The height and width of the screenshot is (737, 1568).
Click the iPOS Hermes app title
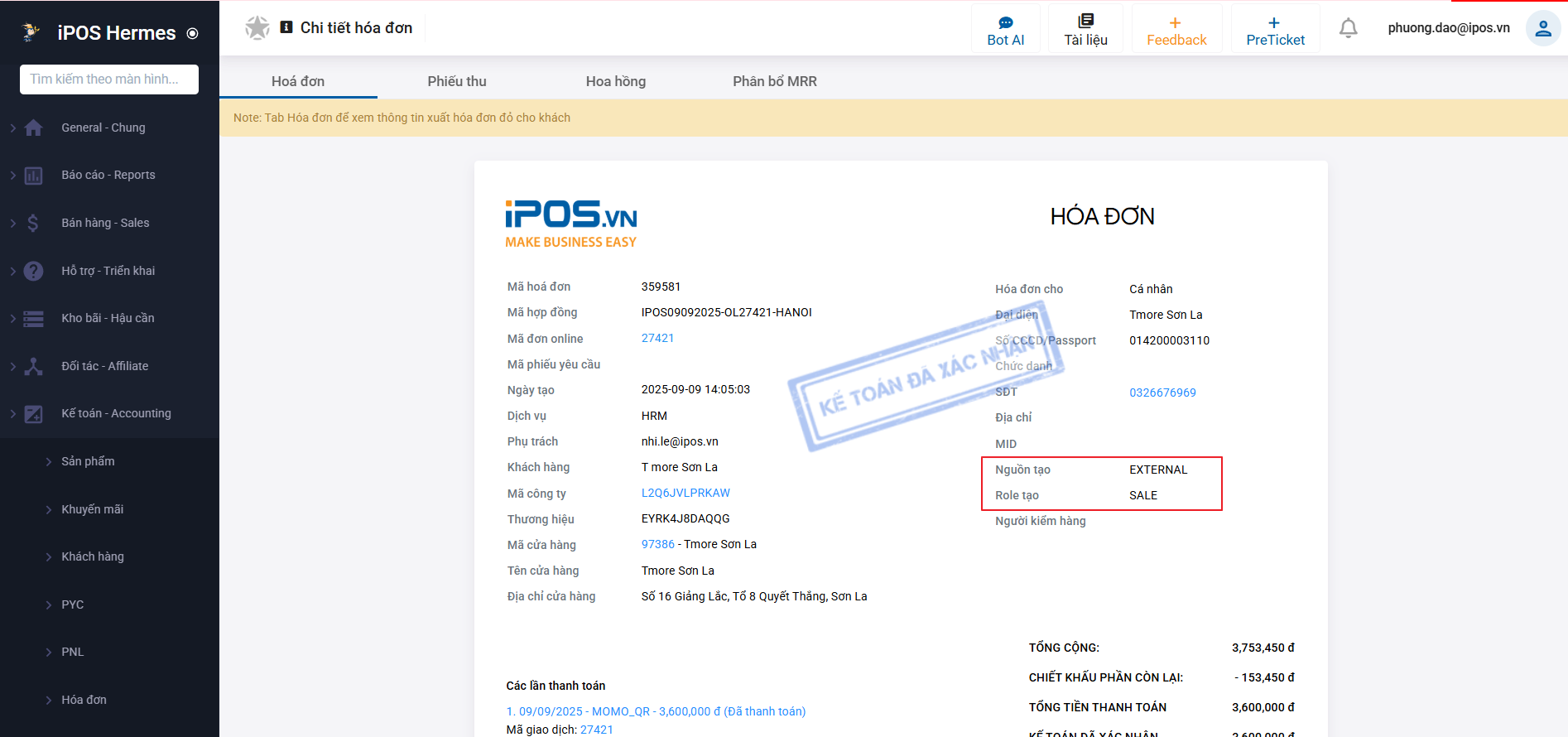coord(117,33)
